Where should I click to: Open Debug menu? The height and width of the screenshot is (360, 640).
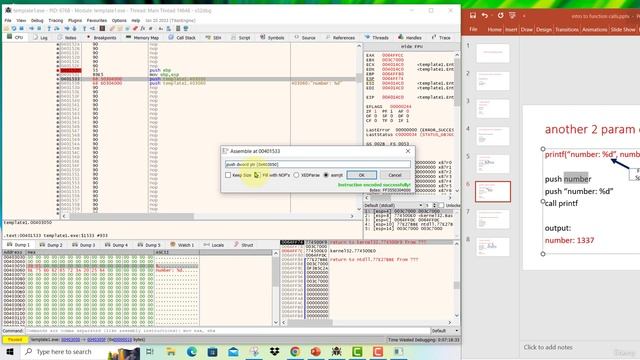[x=37, y=20]
